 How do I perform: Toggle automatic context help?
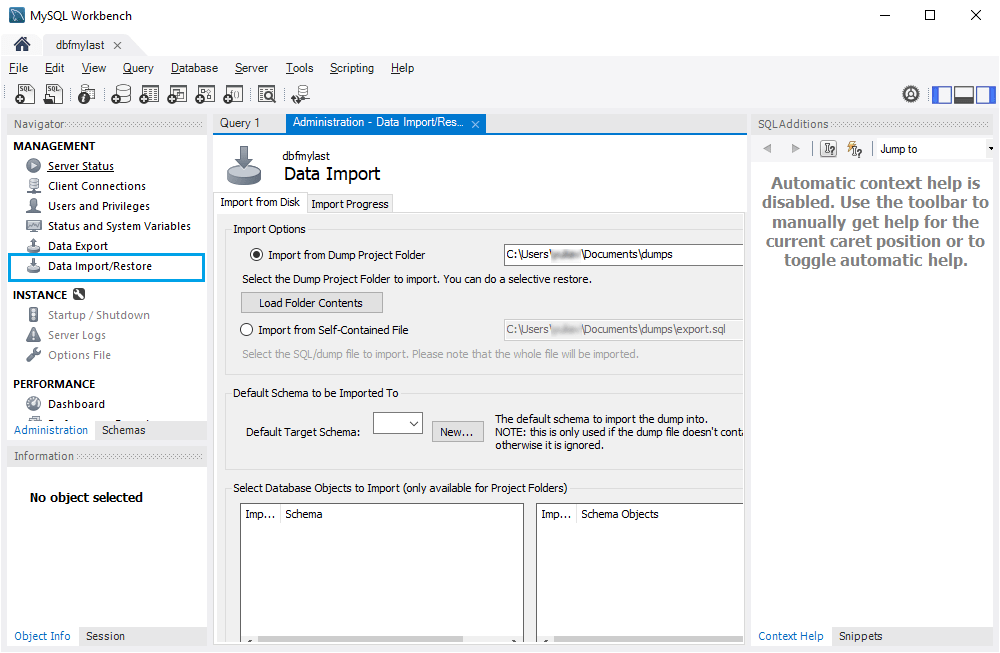(x=855, y=148)
